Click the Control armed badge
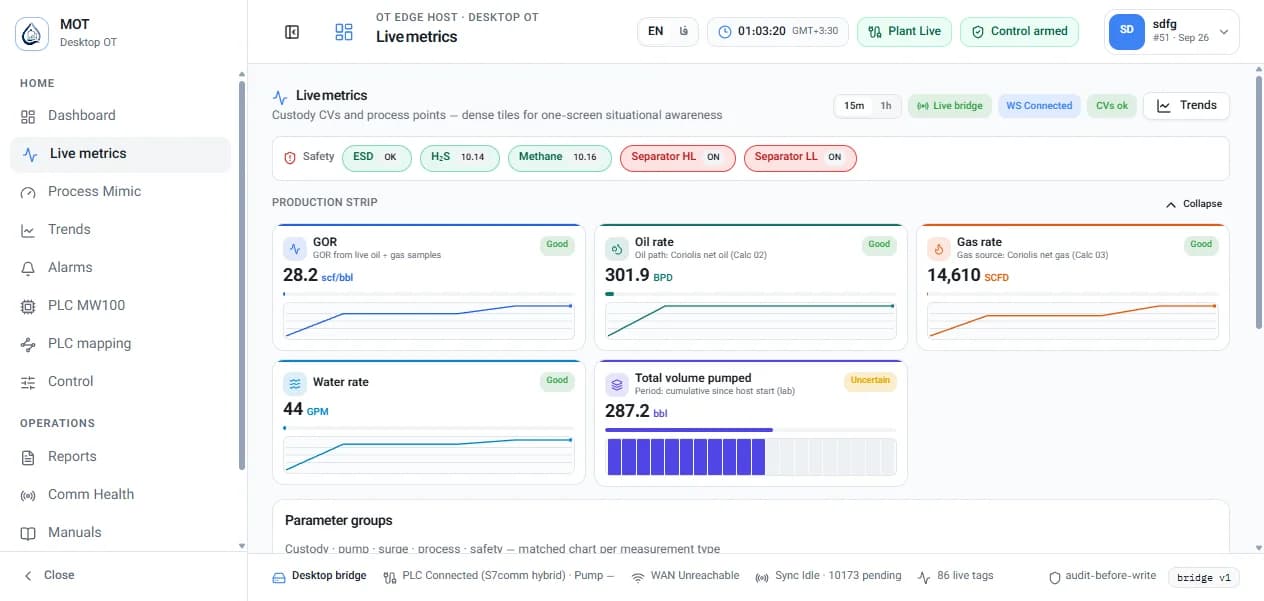This screenshot has height=601, width=1264. pyautogui.click(x=1019, y=31)
